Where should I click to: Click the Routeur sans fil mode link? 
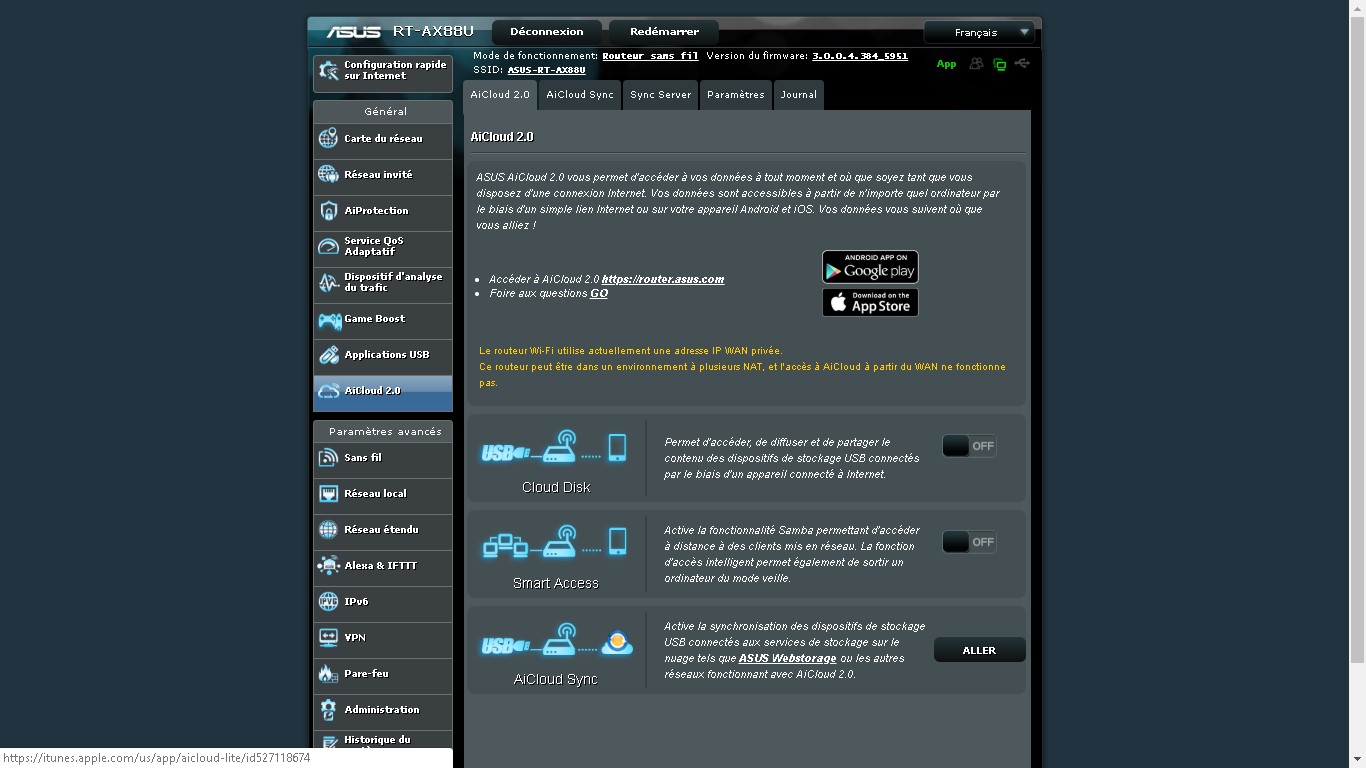[x=650, y=56]
